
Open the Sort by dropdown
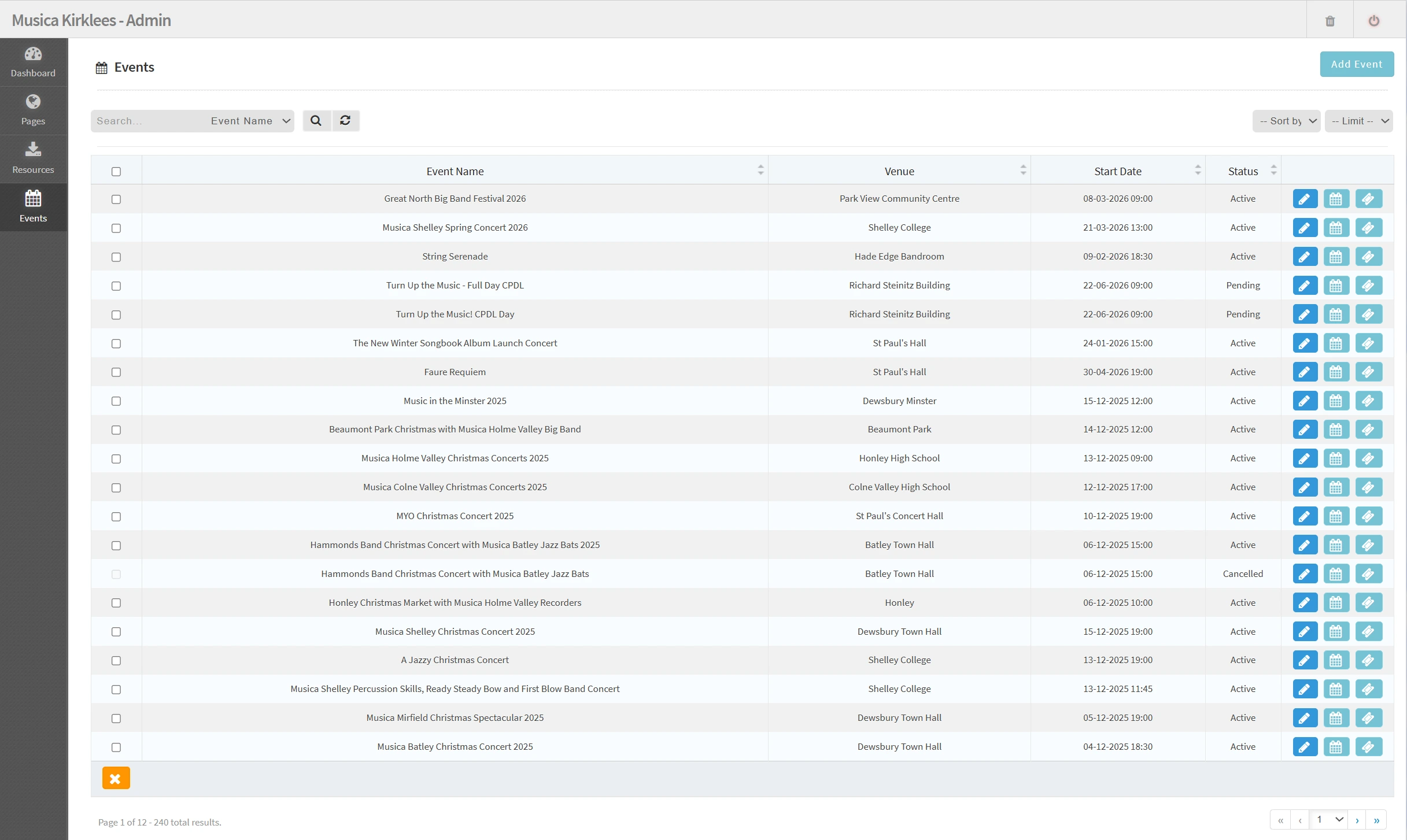pyautogui.click(x=1286, y=121)
